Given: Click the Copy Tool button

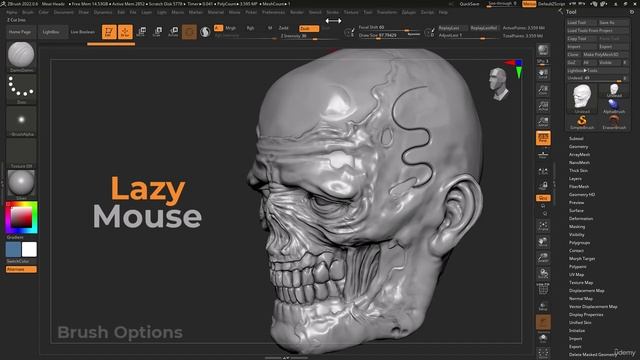Looking at the screenshot, I should tap(582, 38).
